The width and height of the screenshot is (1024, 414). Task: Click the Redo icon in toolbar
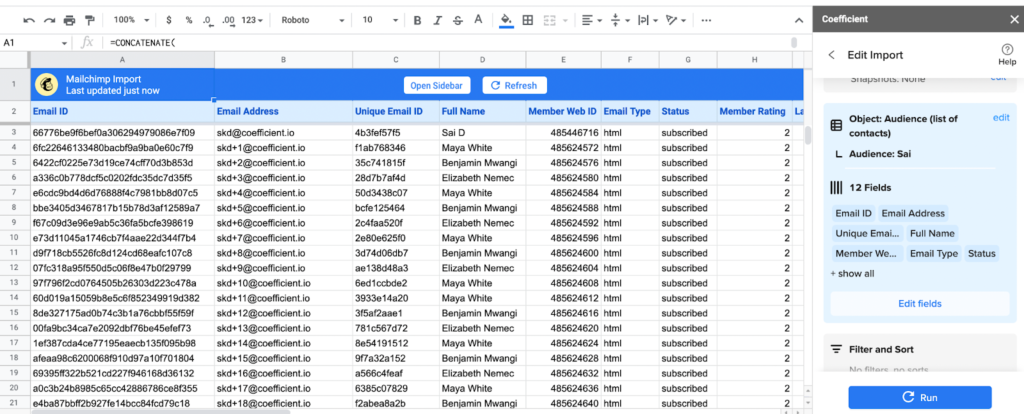(x=49, y=20)
